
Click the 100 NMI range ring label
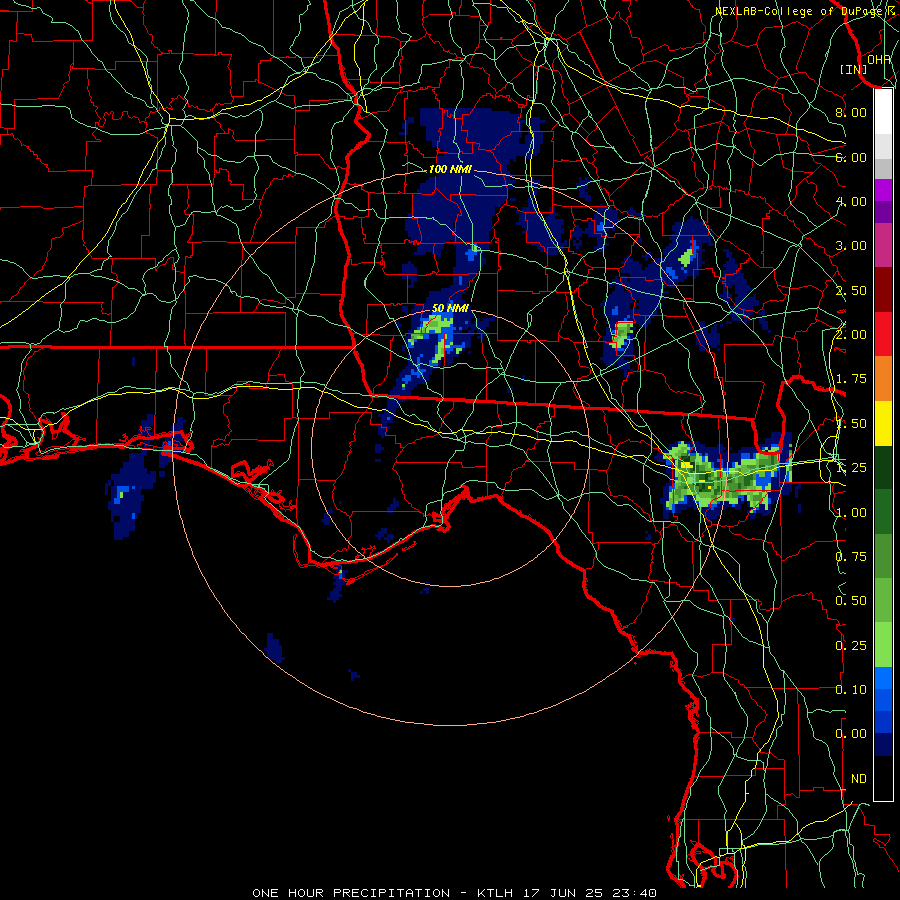click(450, 169)
